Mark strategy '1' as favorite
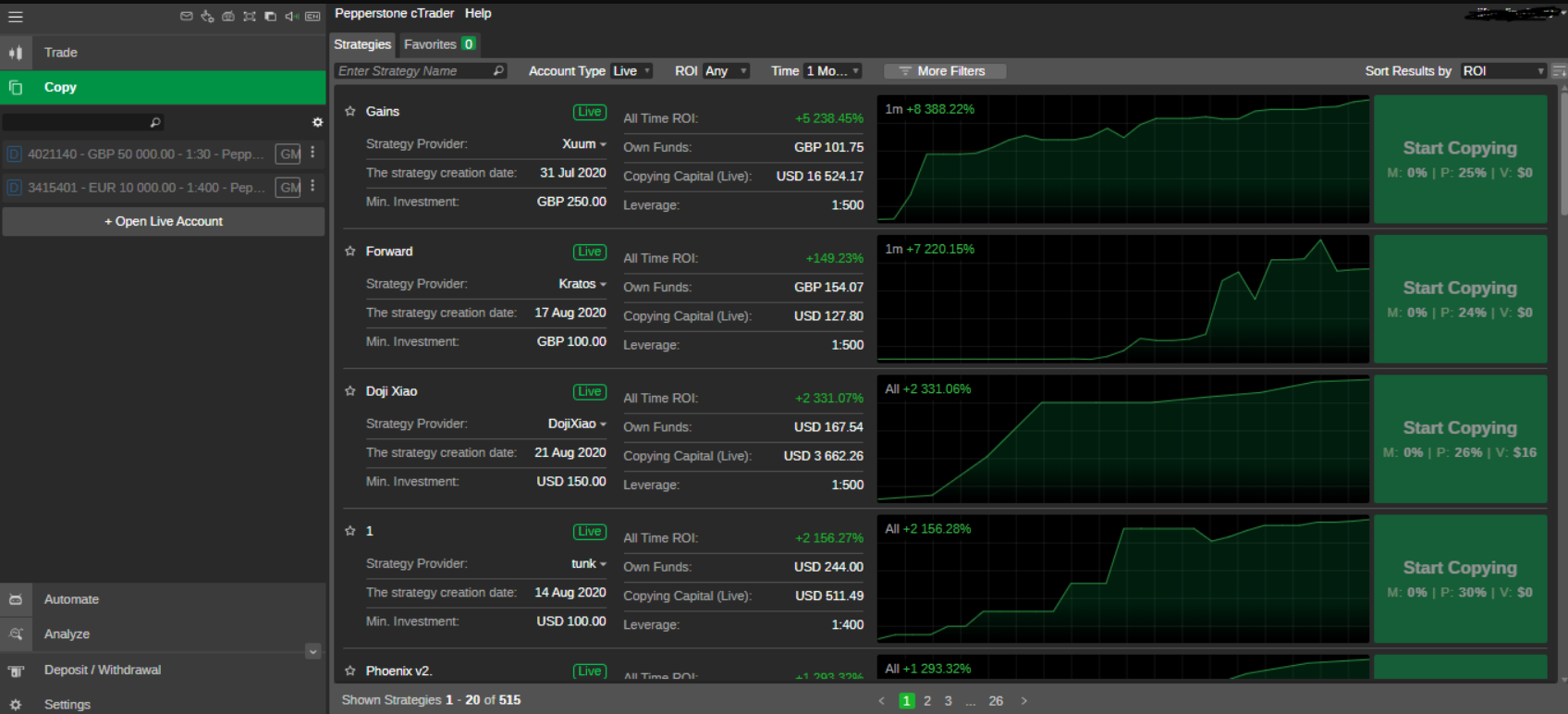The height and width of the screenshot is (714, 1568). (x=350, y=530)
